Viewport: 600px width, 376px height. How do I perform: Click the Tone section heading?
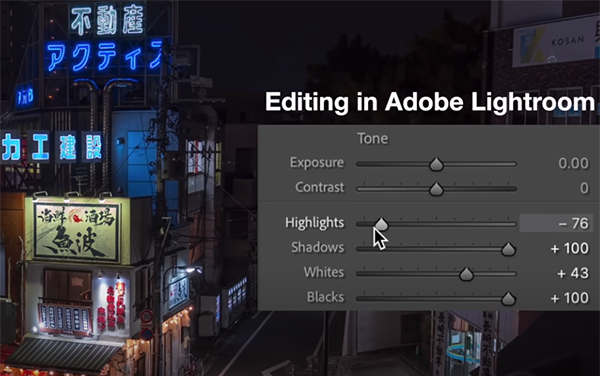(x=373, y=138)
